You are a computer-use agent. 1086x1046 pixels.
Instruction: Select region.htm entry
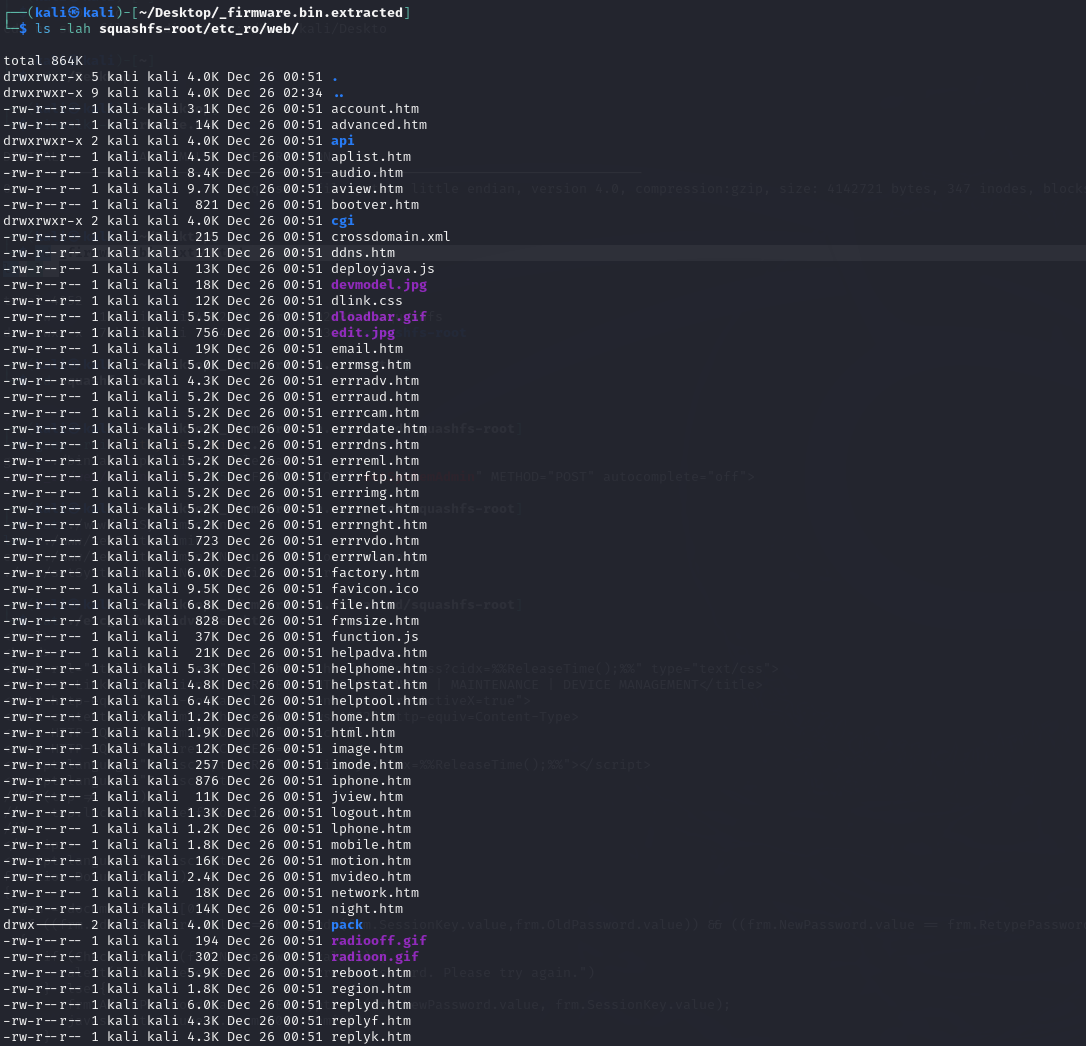tap(371, 989)
